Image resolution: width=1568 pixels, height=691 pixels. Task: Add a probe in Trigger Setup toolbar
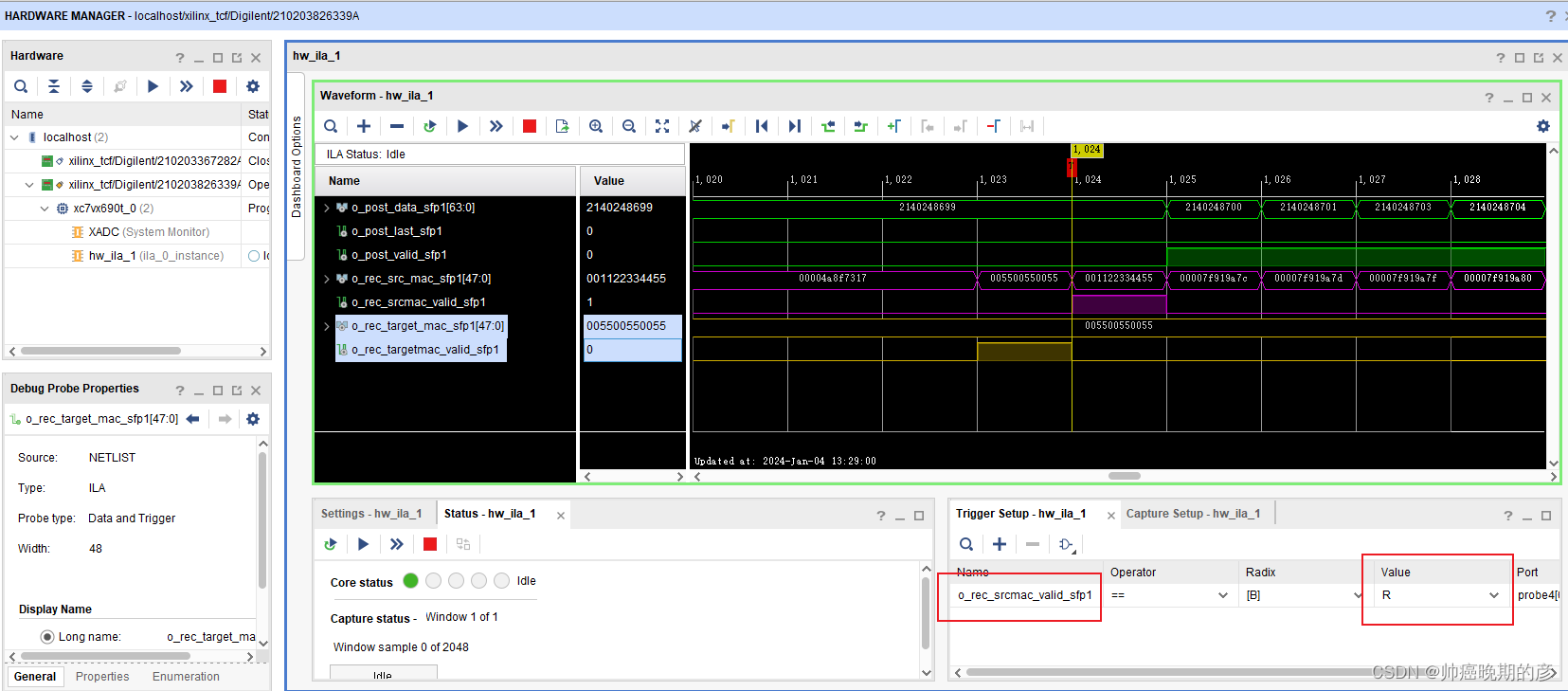point(1000,544)
